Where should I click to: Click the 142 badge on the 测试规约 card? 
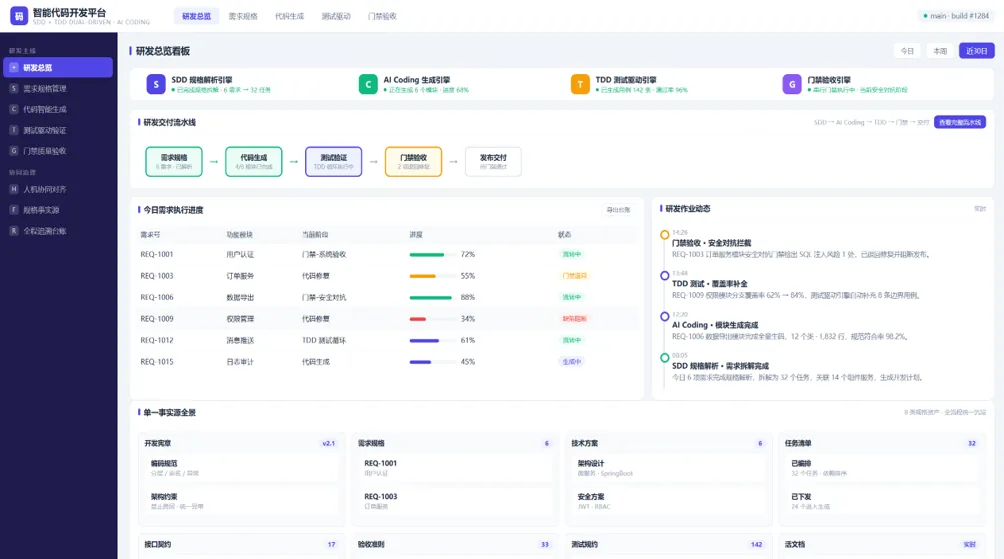(757, 544)
